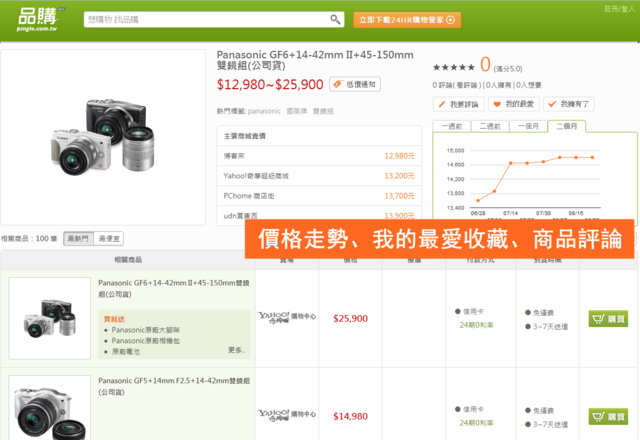Select the 二週前 chart tab

click(490, 126)
